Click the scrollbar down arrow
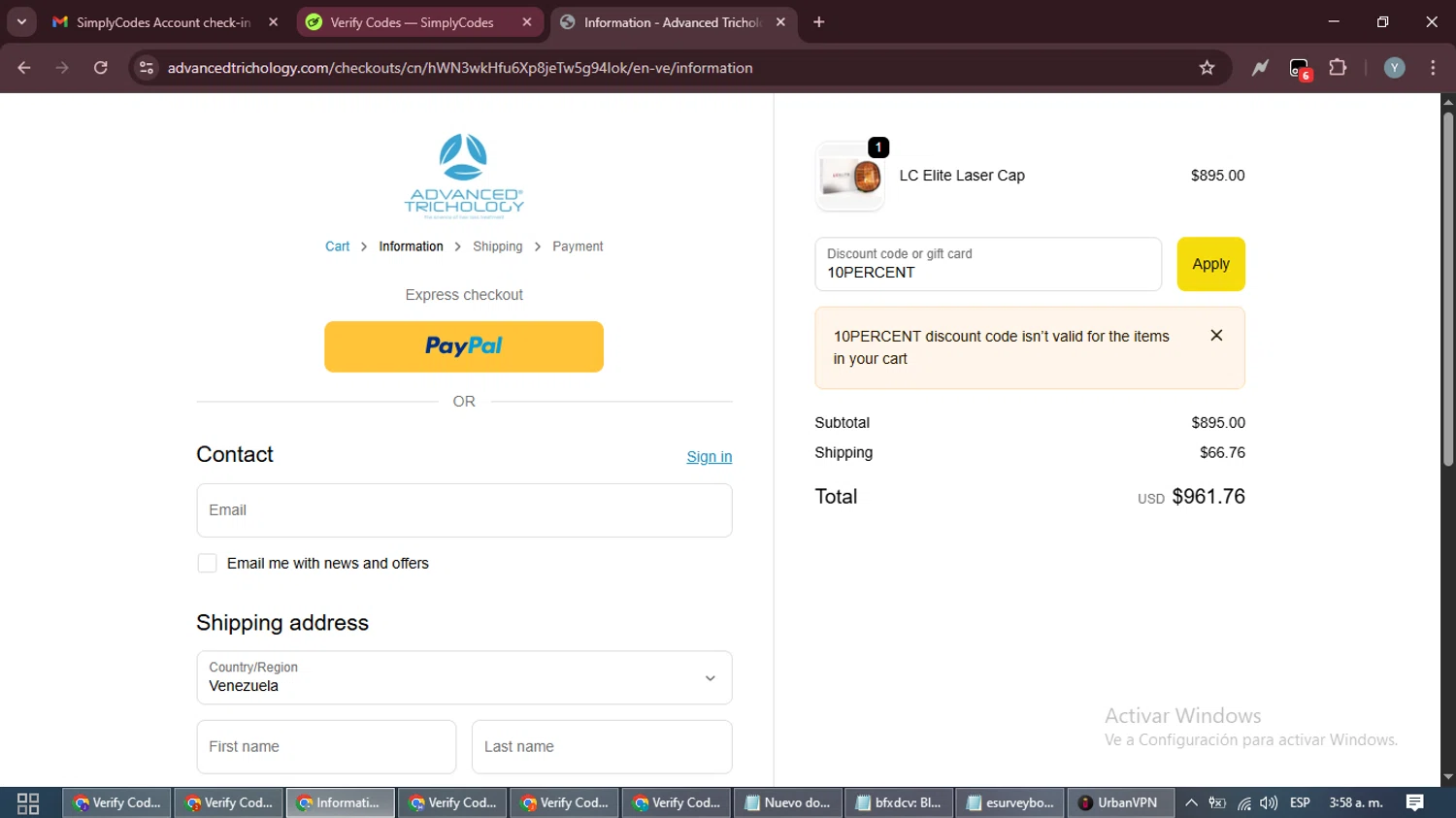 pos(1448,777)
